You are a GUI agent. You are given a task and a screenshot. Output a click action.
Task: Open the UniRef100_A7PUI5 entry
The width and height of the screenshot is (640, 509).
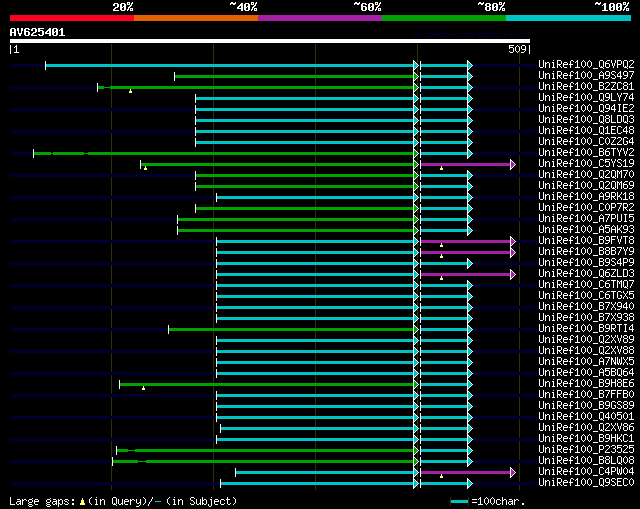[x=586, y=219]
